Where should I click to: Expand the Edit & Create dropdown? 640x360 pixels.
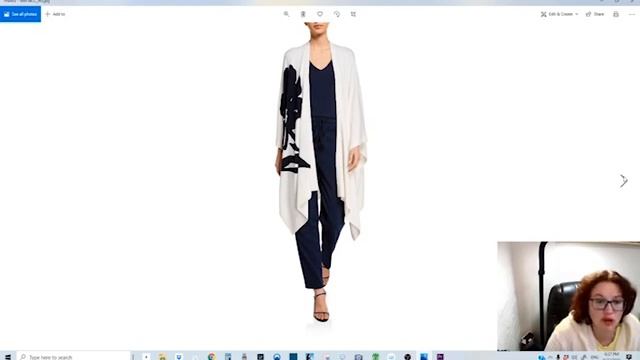click(560, 14)
